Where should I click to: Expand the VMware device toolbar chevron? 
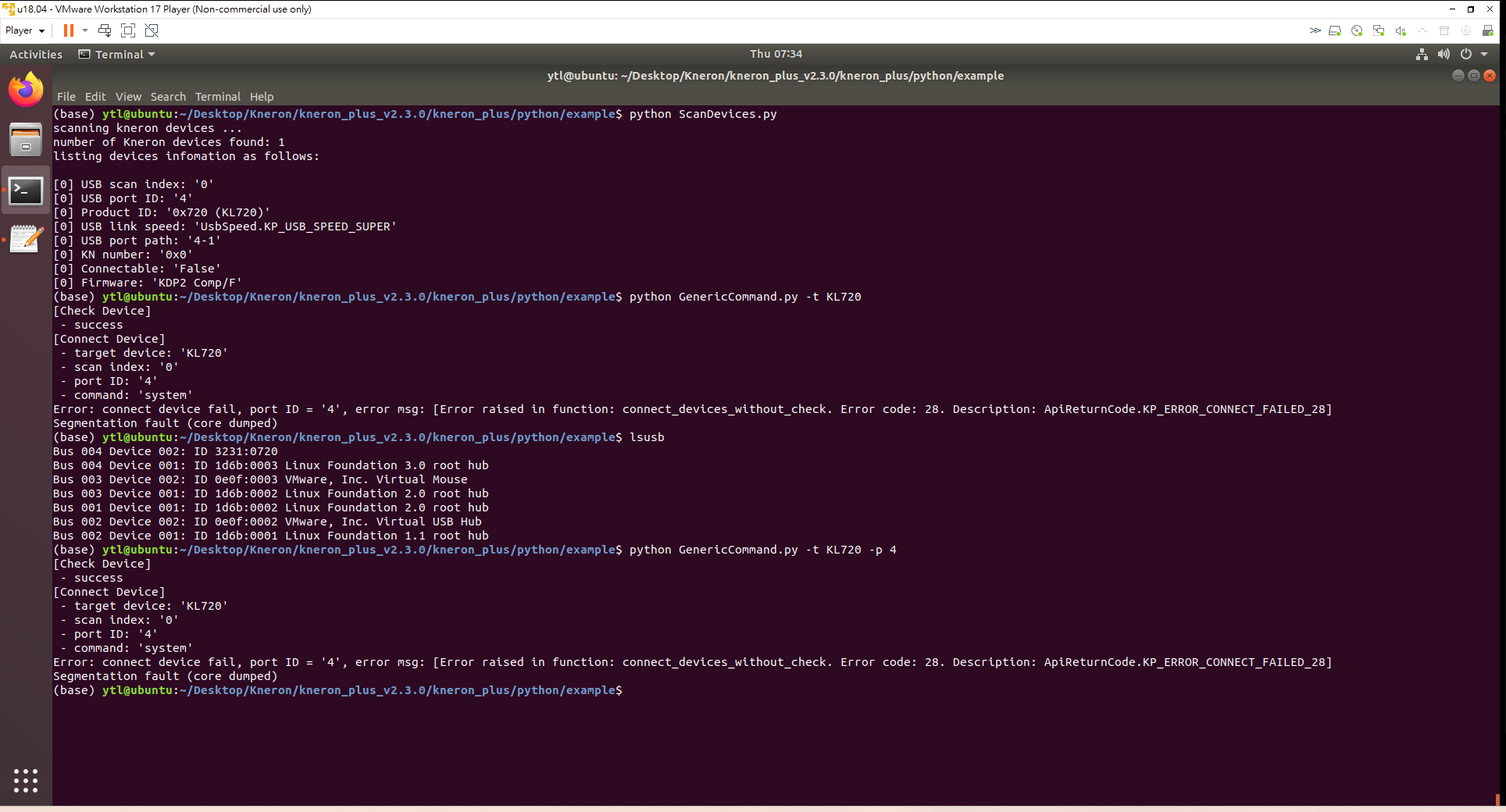1315,30
